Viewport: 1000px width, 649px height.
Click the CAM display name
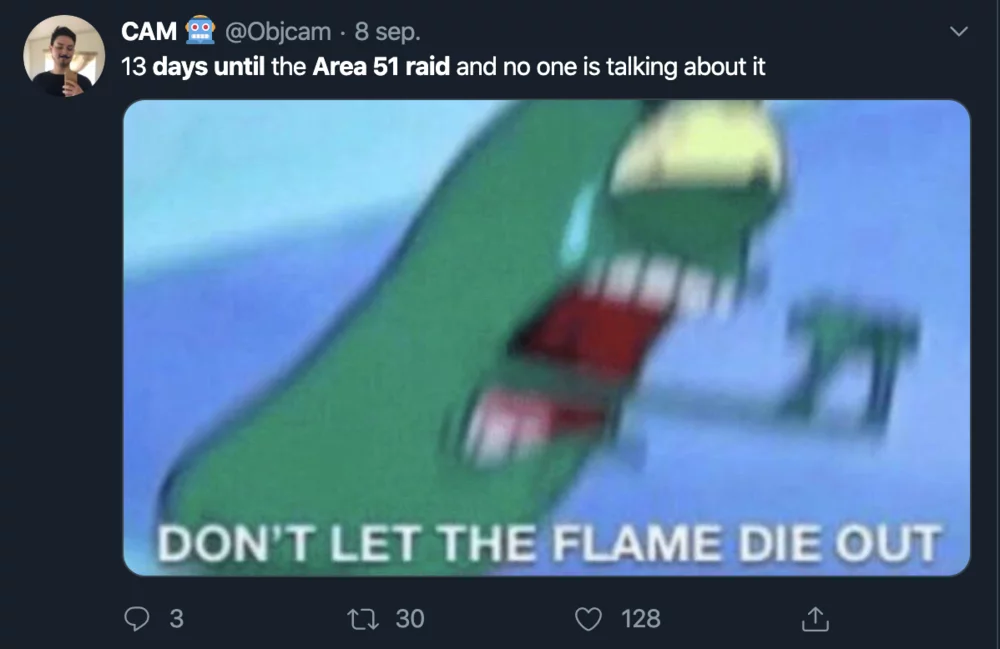pyautogui.click(x=149, y=31)
